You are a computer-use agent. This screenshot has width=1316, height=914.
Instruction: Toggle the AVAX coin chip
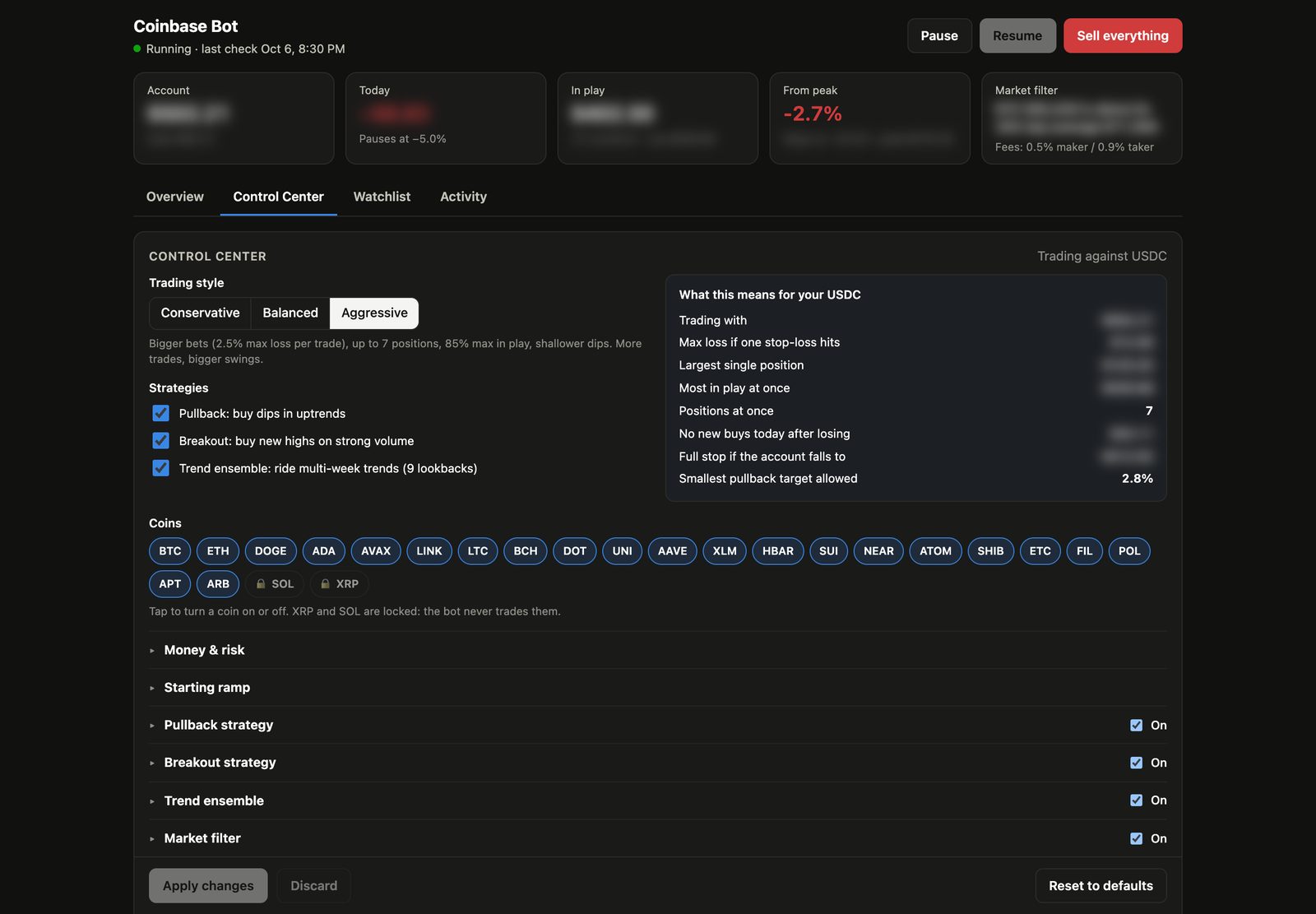point(376,551)
